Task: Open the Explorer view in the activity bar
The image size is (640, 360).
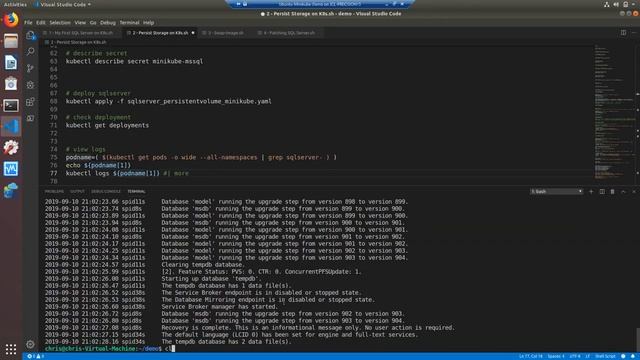Action: pyautogui.click(x=31, y=36)
